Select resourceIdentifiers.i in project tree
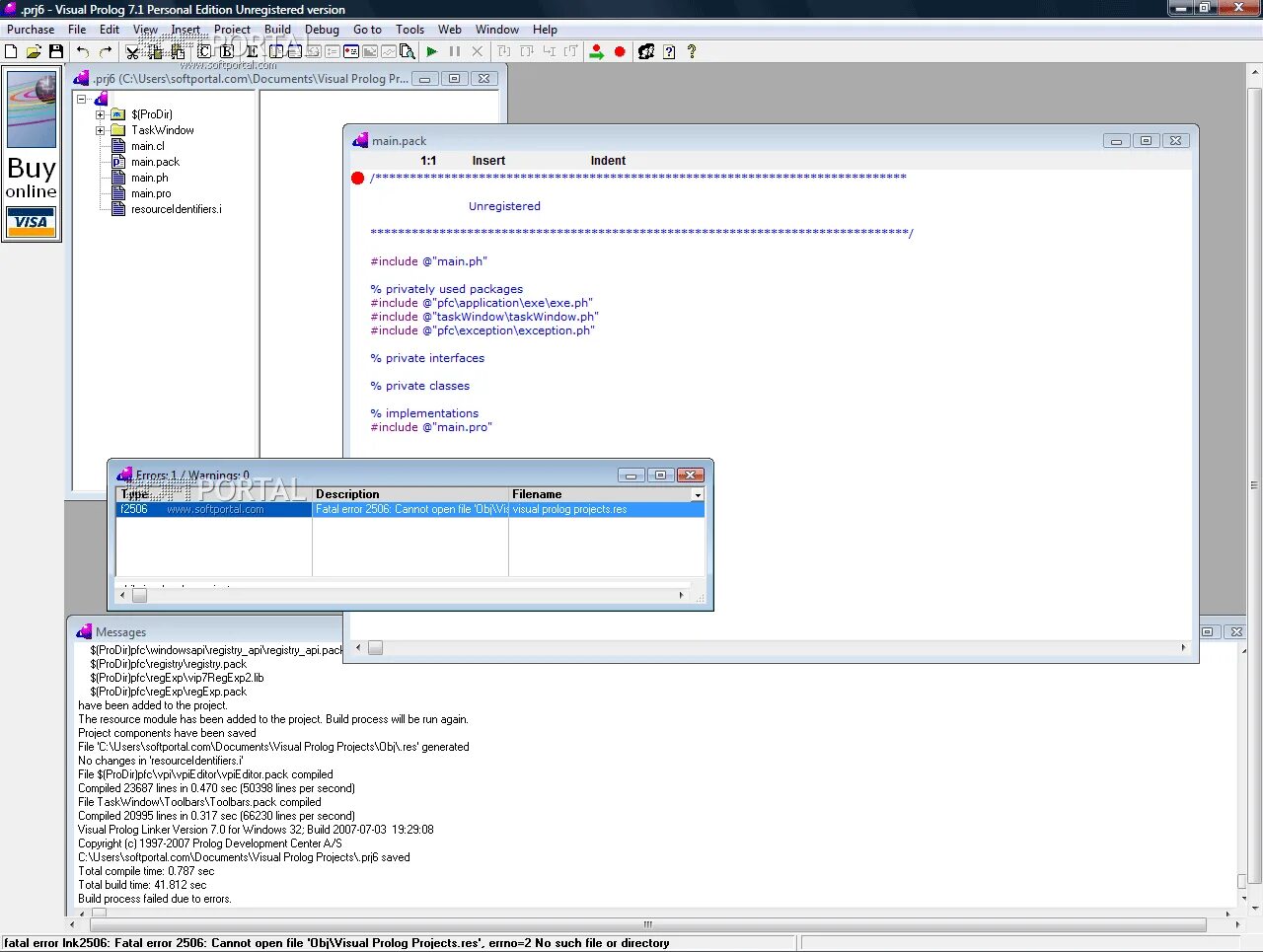The width and height of the screenshot is (1263, 952). coord(177,209)
